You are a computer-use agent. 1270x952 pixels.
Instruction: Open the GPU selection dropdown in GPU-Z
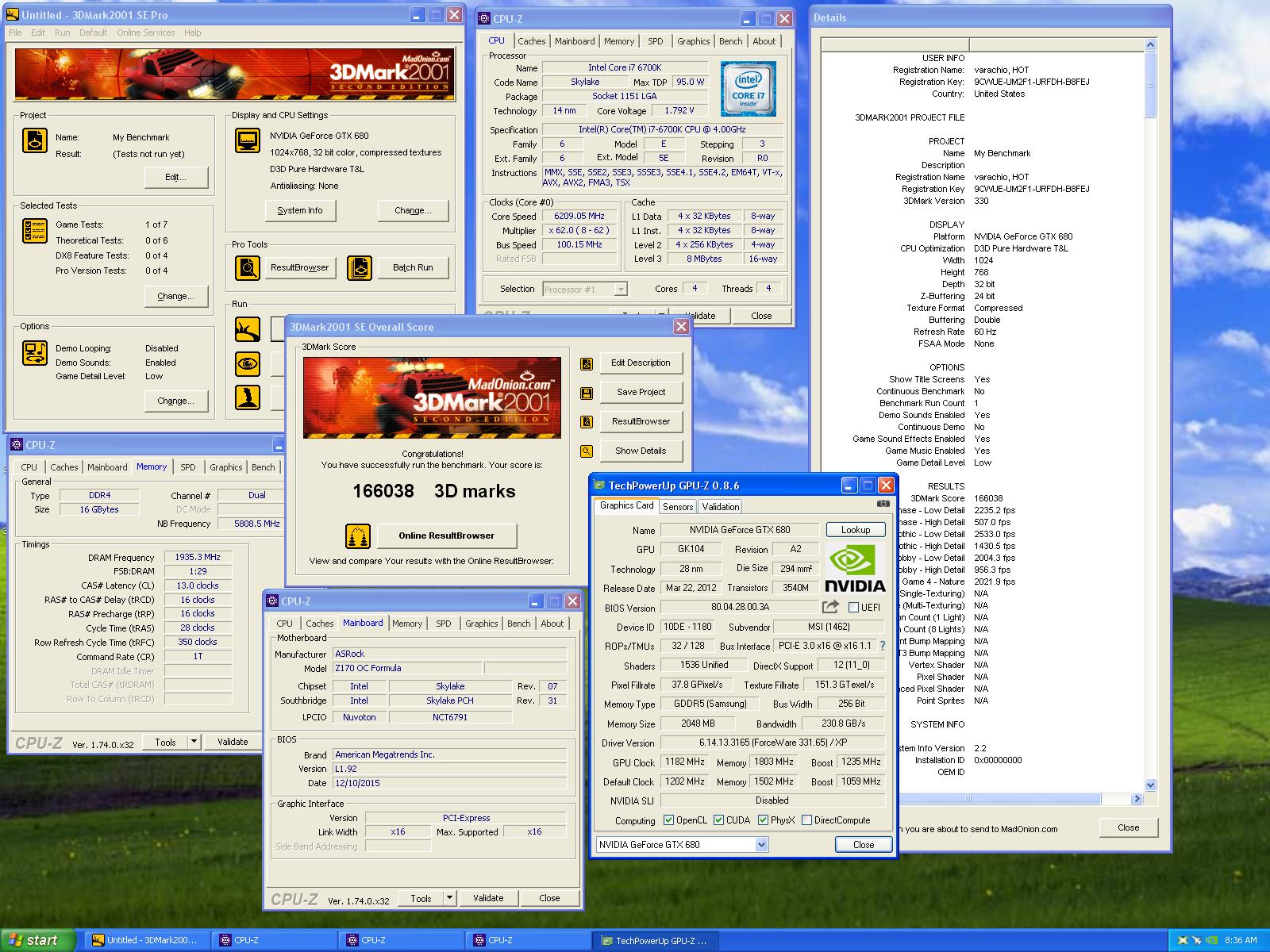pos(761,845)
